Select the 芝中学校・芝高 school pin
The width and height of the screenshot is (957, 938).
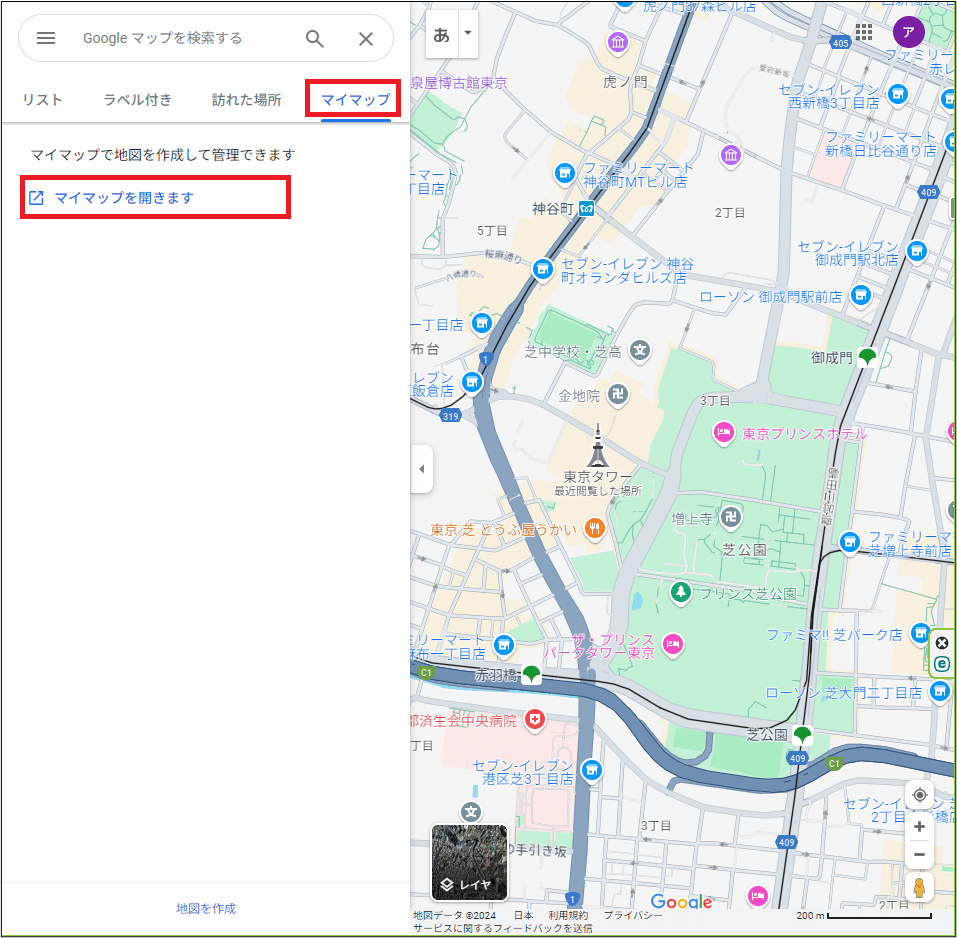640,350
